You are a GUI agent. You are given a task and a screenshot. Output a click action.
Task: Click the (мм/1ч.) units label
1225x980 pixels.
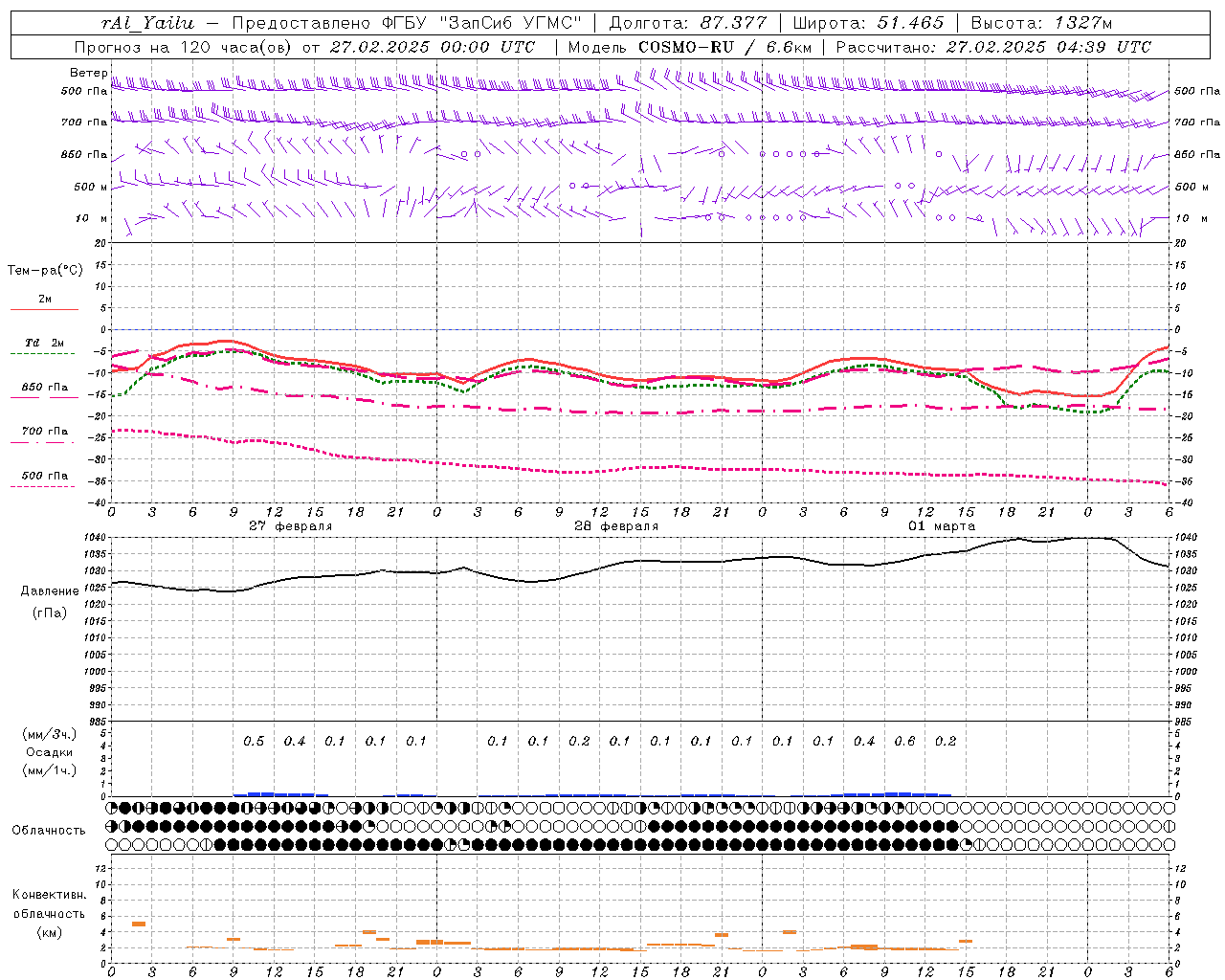coord(50,770)
